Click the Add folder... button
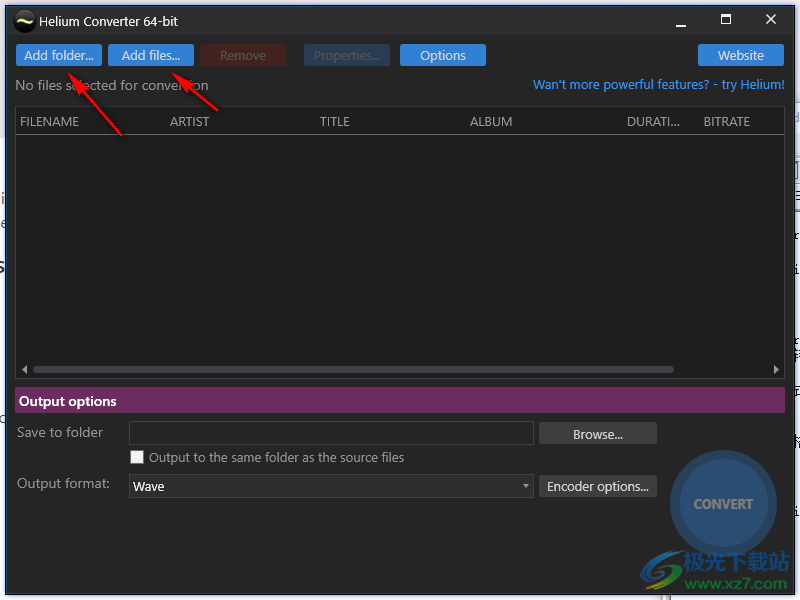Viewport: 800px width, 600px height. pyautogui.click(x=59, y=55)
